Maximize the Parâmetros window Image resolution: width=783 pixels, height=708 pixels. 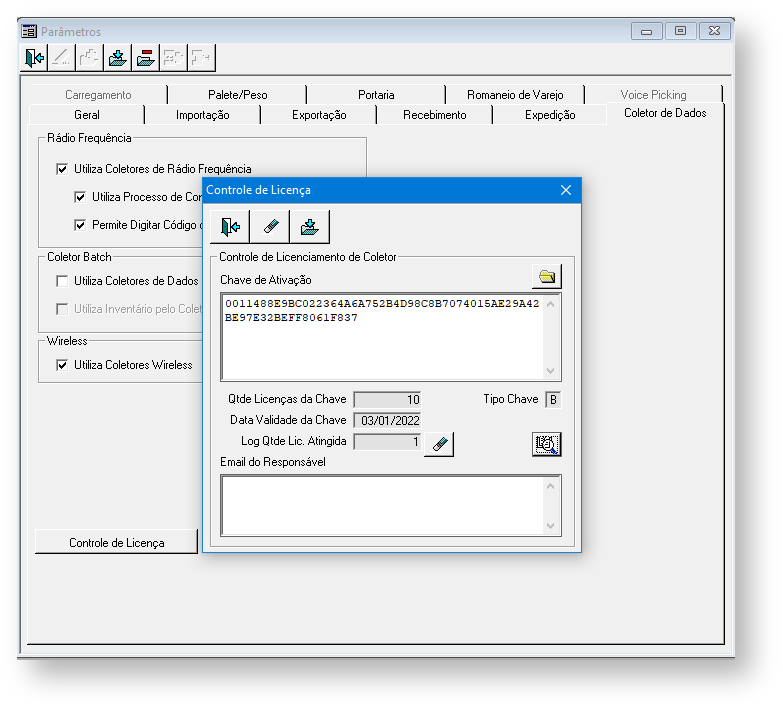pos(680,31)
